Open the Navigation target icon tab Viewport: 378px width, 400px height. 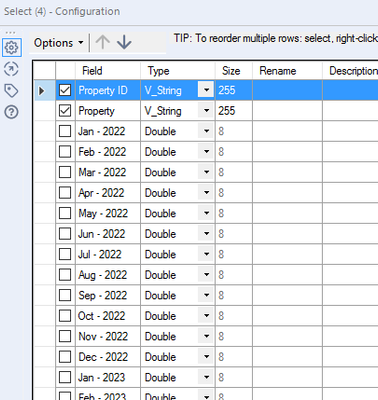coord(11,69)
